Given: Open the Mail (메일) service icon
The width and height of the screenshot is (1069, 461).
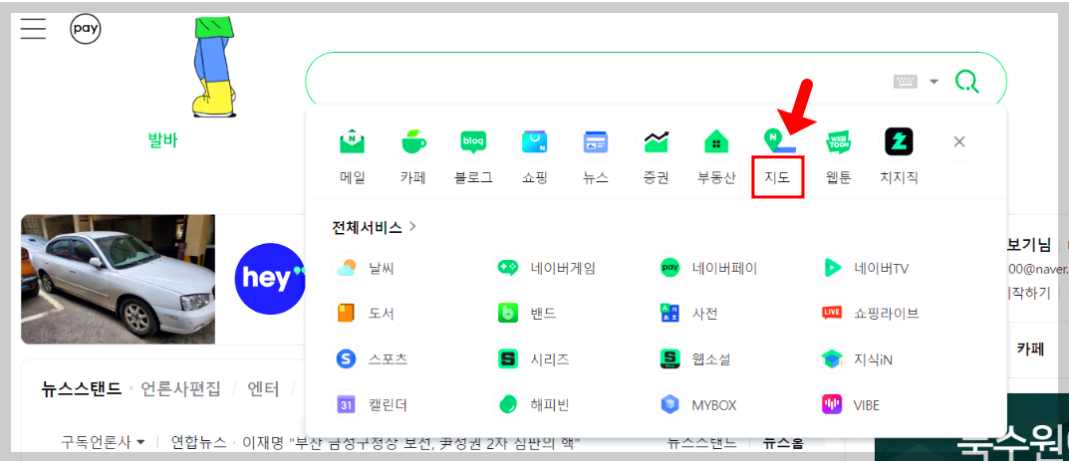Looking at the screenshot, I should coord(352,143).
